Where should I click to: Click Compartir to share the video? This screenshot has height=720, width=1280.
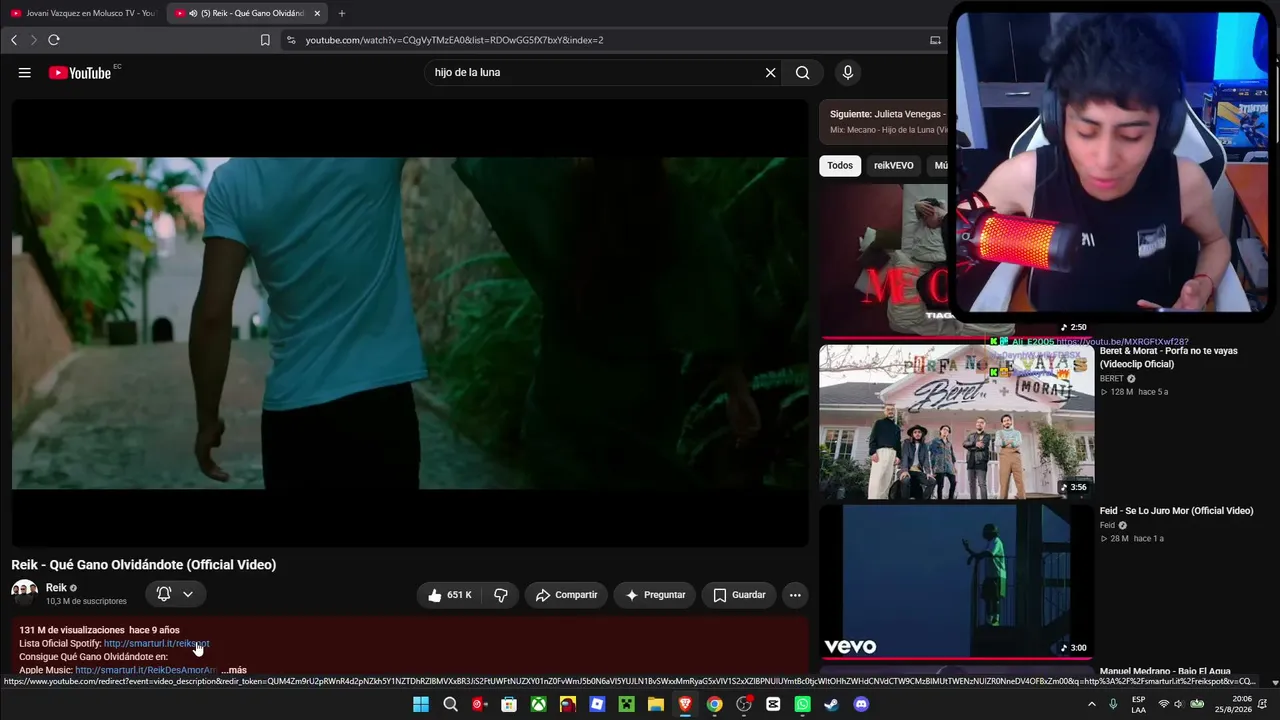[x=566, y=595]
